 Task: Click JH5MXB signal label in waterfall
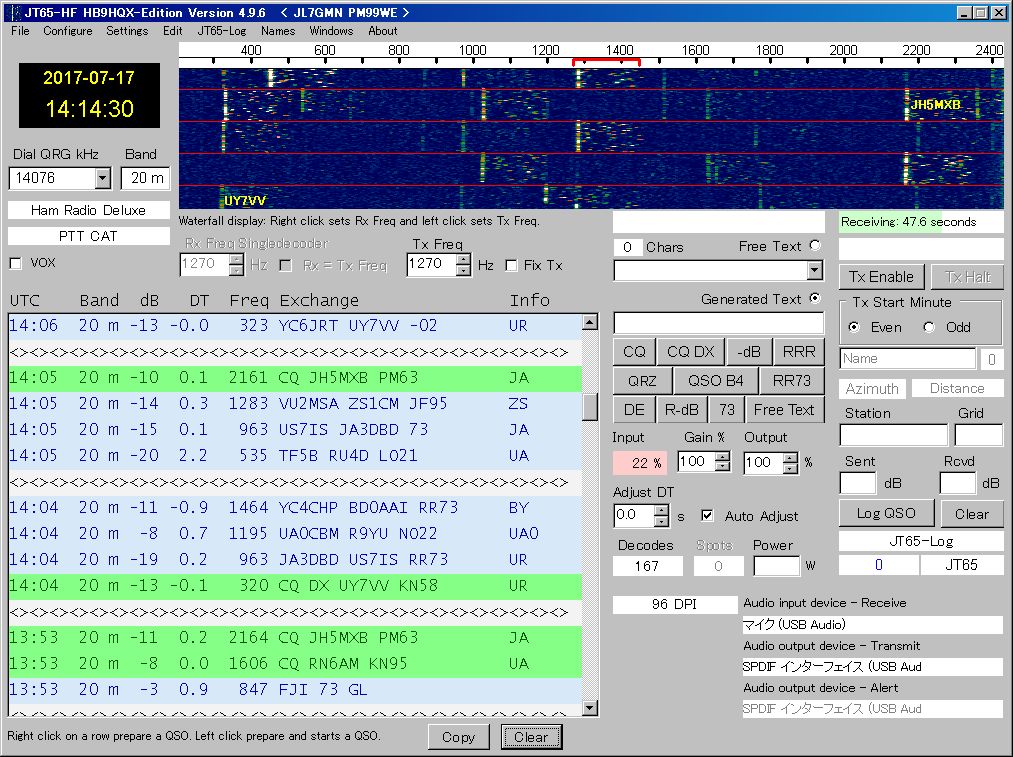[935, 105]
